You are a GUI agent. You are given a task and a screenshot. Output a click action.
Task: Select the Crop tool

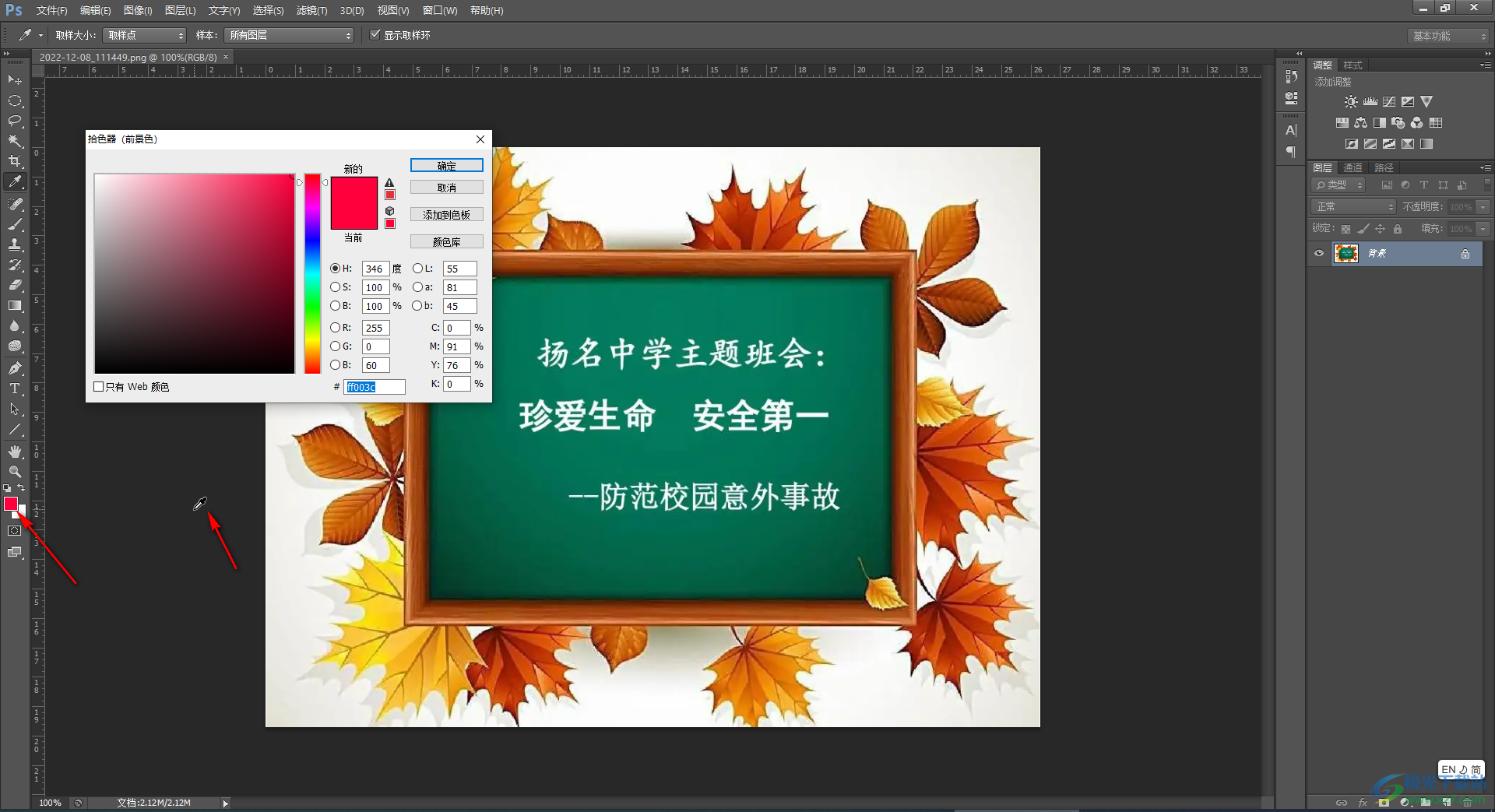coord(14,161)
